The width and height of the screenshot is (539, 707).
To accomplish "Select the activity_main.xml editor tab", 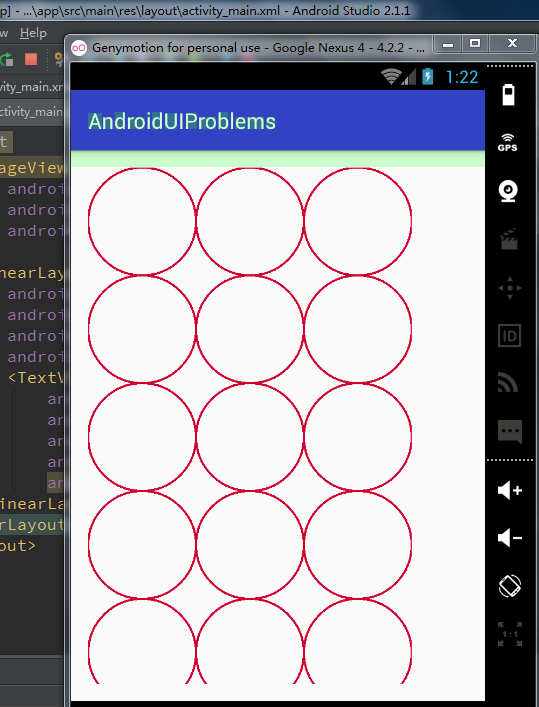I will (31, 87).
